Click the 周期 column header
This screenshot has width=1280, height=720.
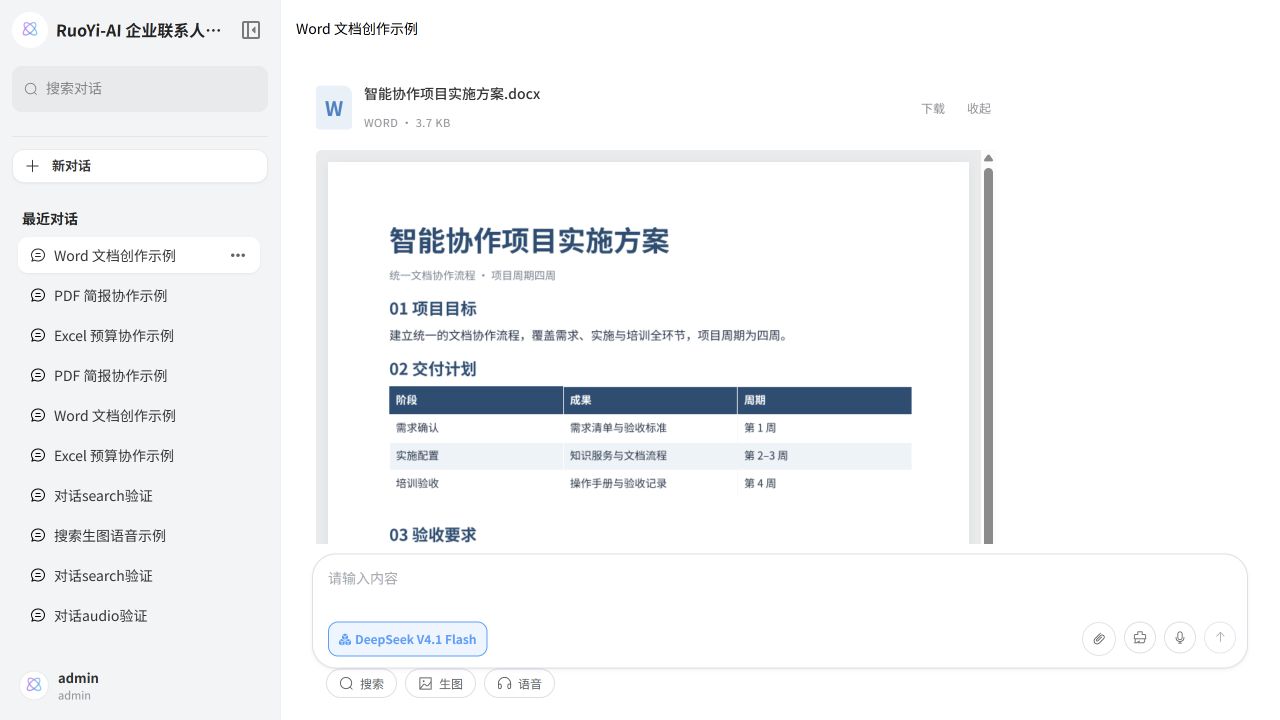[824, 400]
